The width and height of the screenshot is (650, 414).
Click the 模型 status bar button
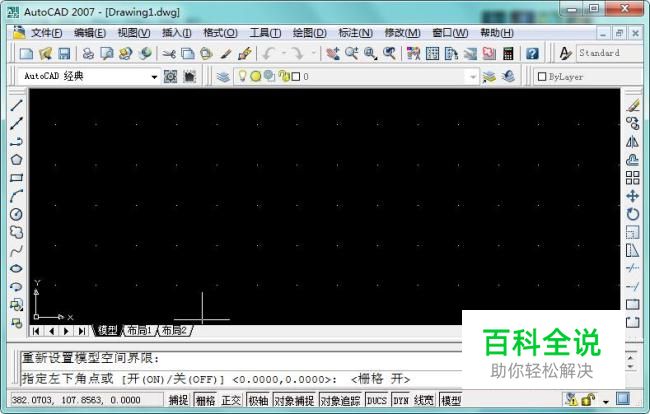pyautogui.click(x=451, y=400)
